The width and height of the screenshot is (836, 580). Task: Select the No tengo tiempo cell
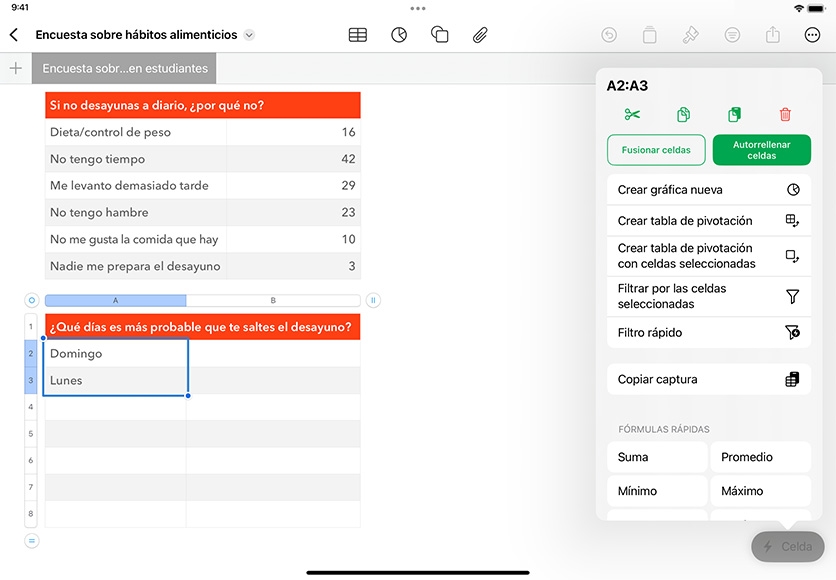[136, 159]
